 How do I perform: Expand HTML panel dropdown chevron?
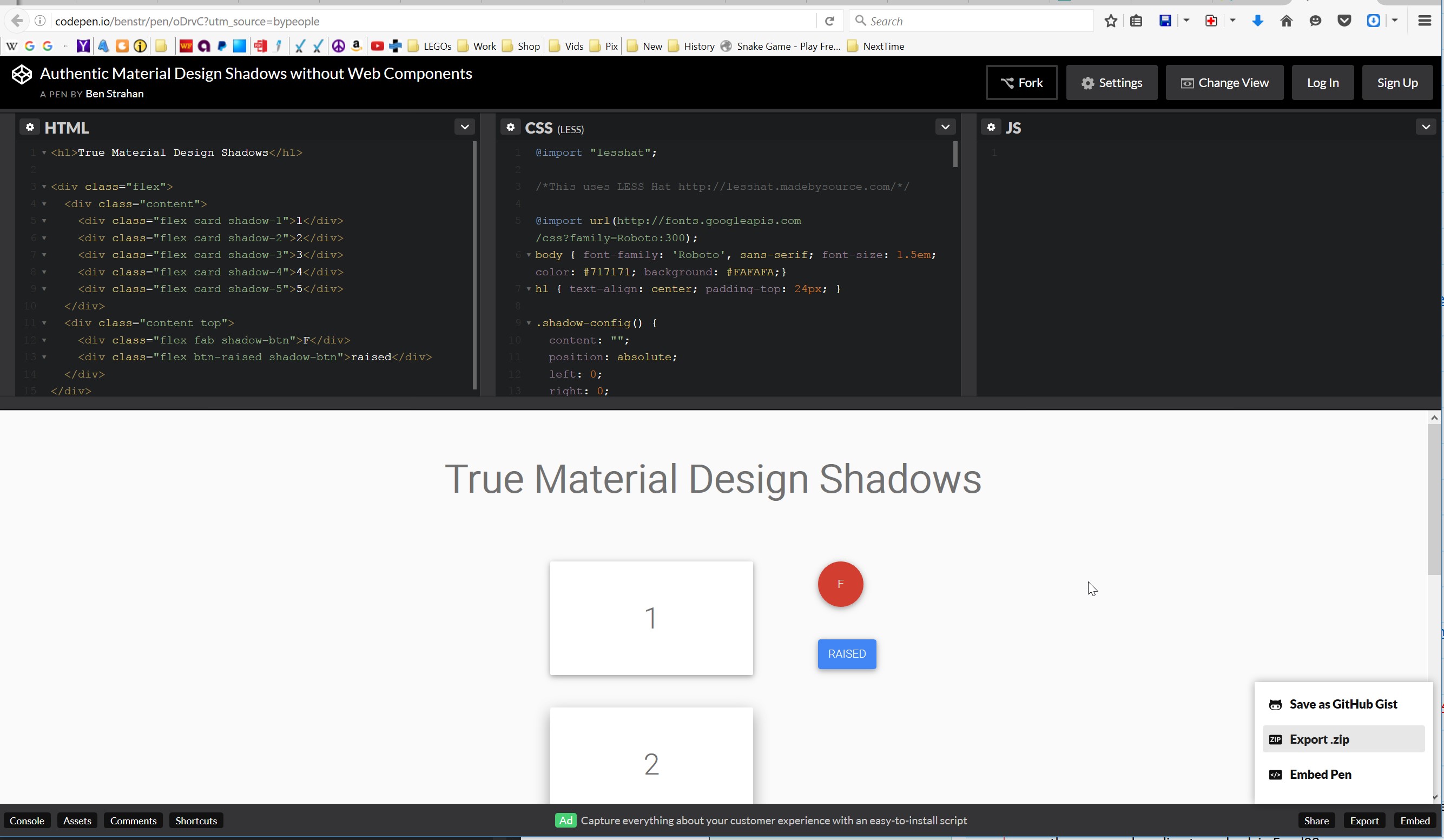point(465,127)
